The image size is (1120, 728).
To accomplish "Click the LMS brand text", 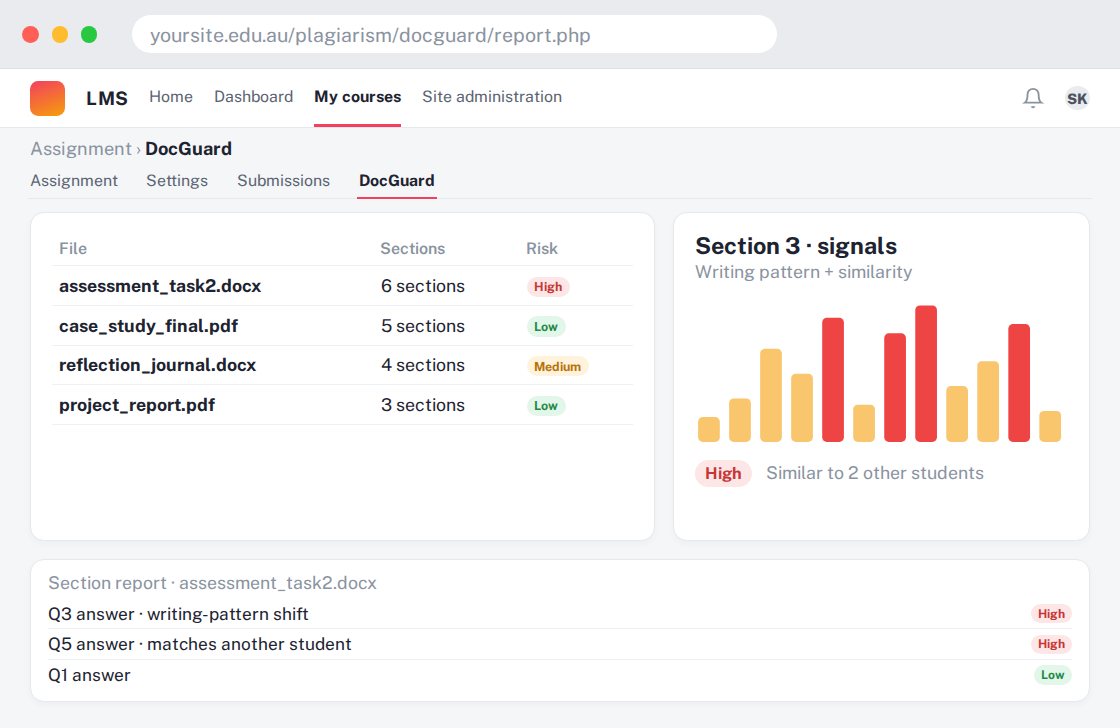I will [106, 98].
